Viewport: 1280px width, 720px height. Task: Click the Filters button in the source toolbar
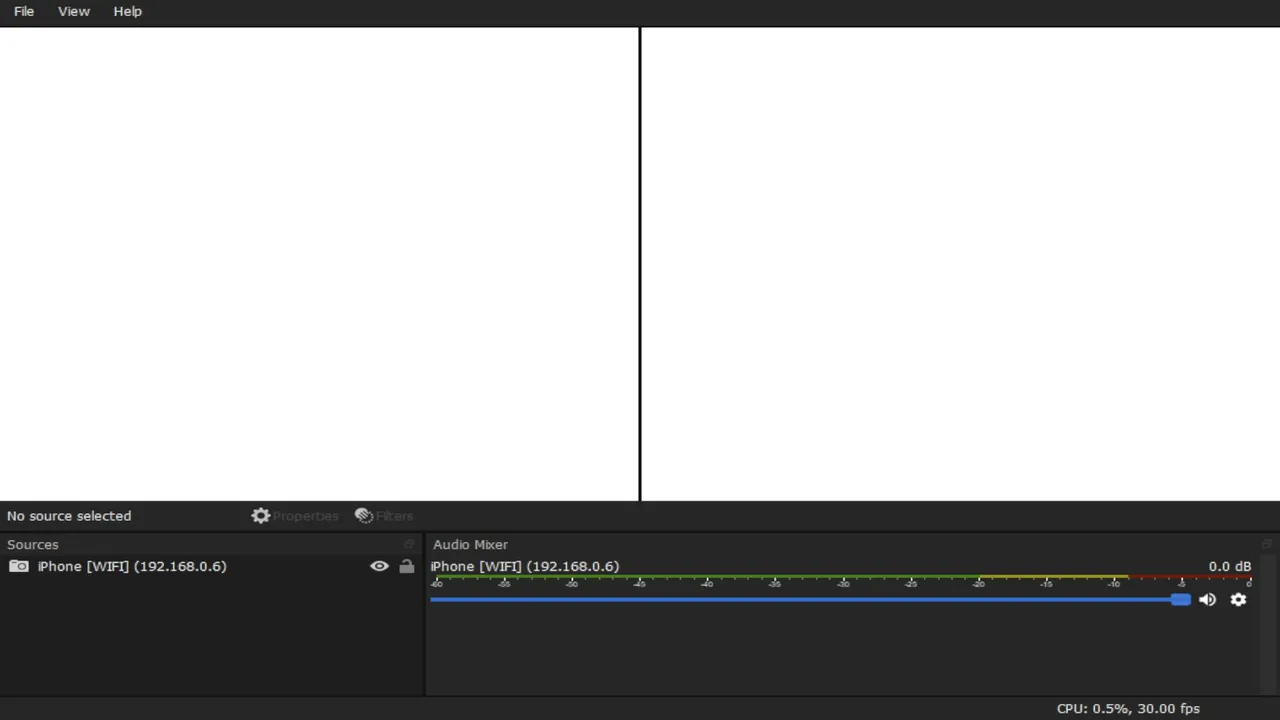pos(384,516)
